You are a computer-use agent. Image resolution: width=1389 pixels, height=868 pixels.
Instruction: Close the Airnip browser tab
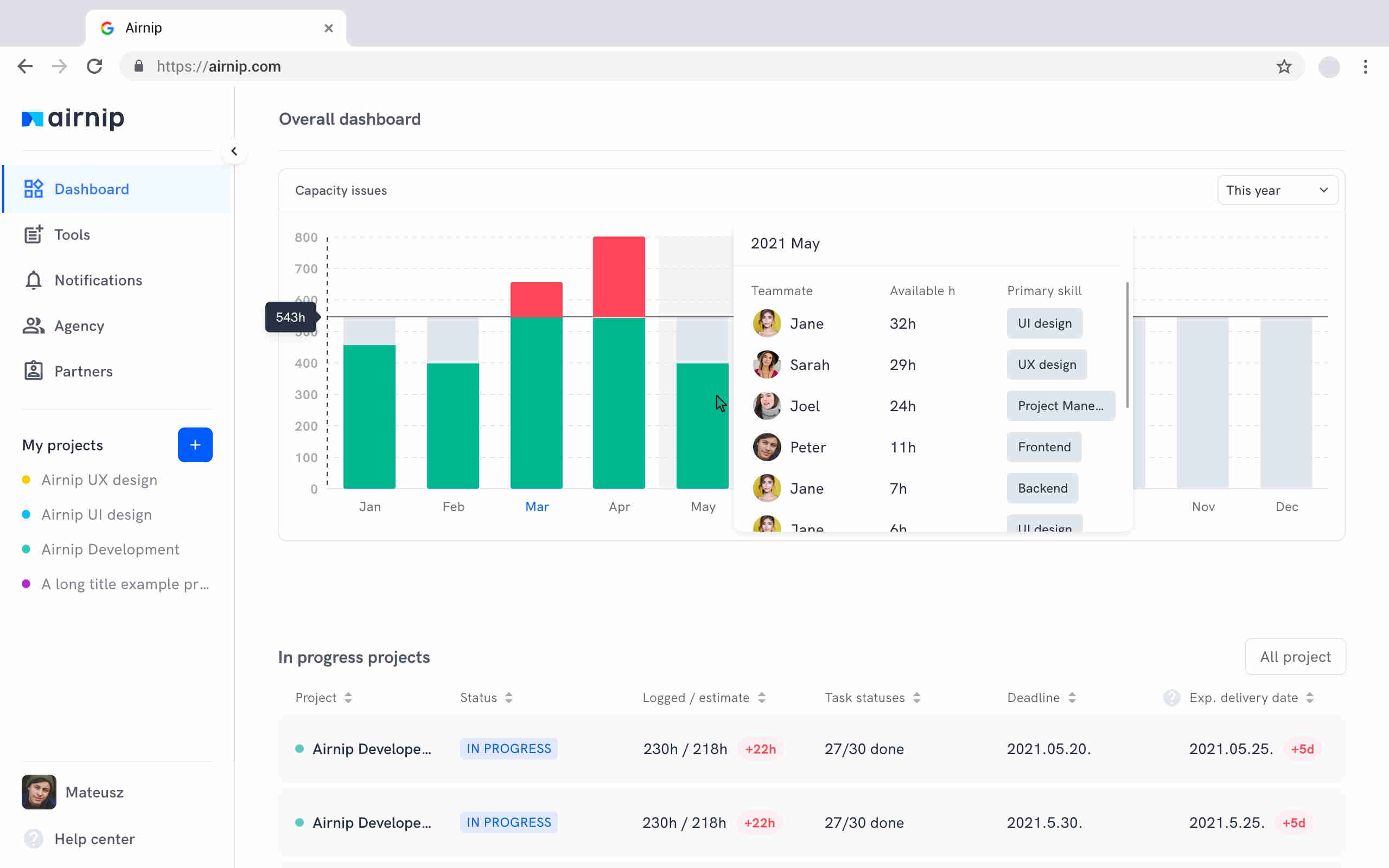tap(328, 28)
